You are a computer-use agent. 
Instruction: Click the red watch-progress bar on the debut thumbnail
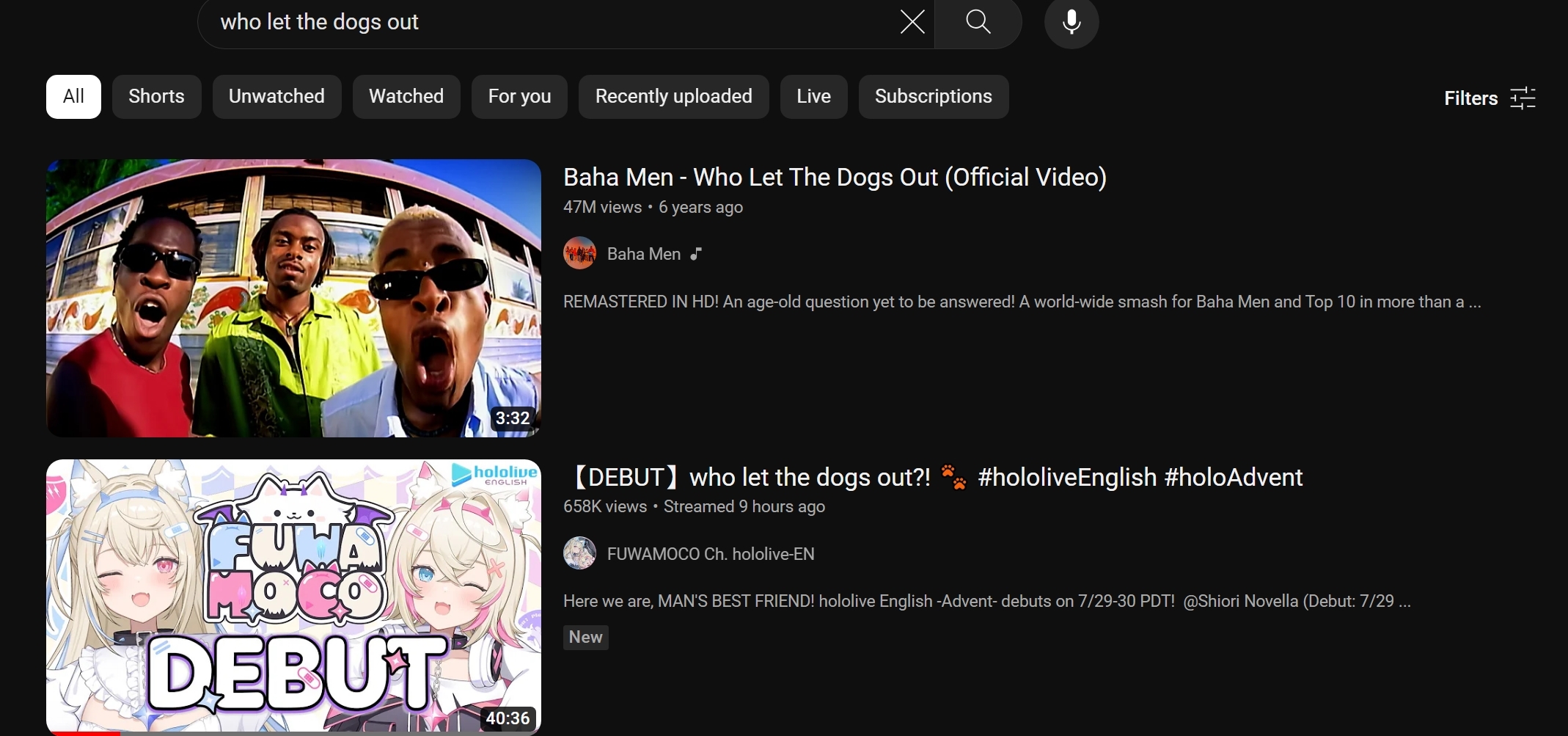(x=83, y=733)
